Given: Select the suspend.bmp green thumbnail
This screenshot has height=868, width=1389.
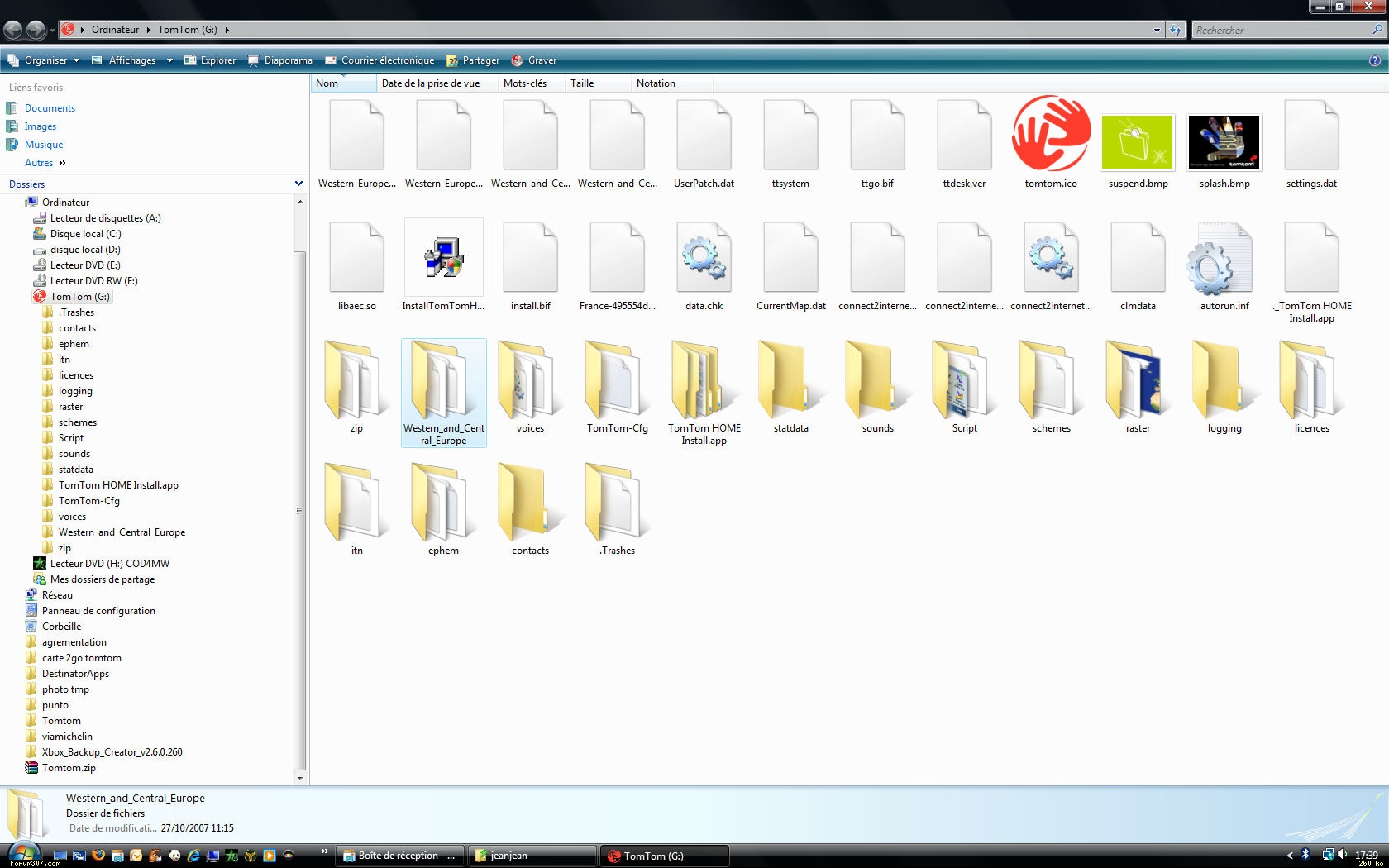Looking at the screenshot, I should tap(1138, 142).
